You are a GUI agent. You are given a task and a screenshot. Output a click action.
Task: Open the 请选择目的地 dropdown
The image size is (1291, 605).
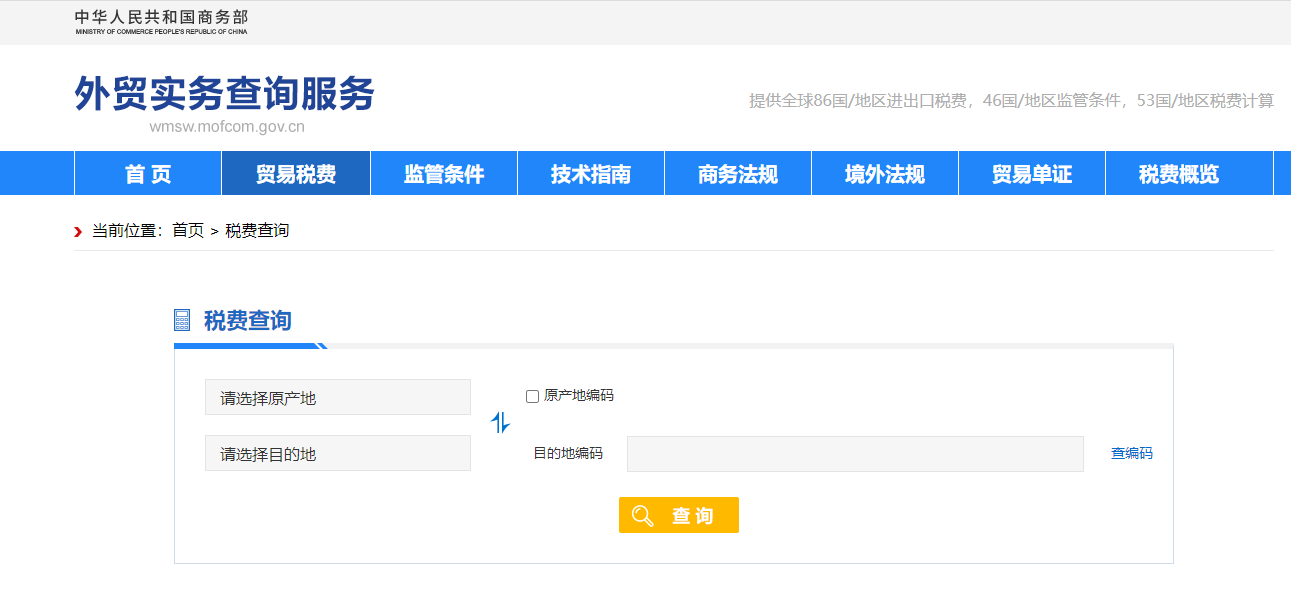[x=338, y=453]
